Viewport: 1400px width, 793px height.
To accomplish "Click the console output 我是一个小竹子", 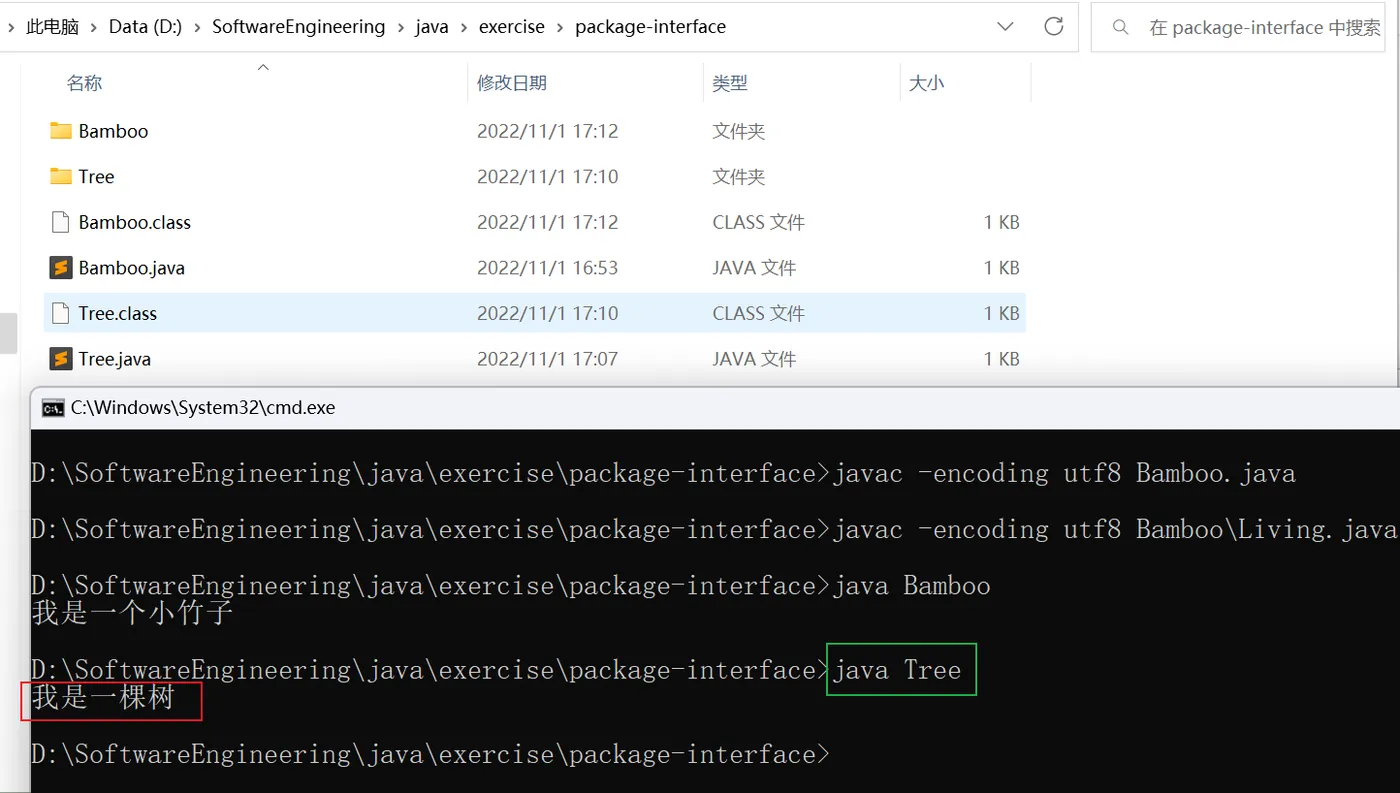I will pos(133,612).
